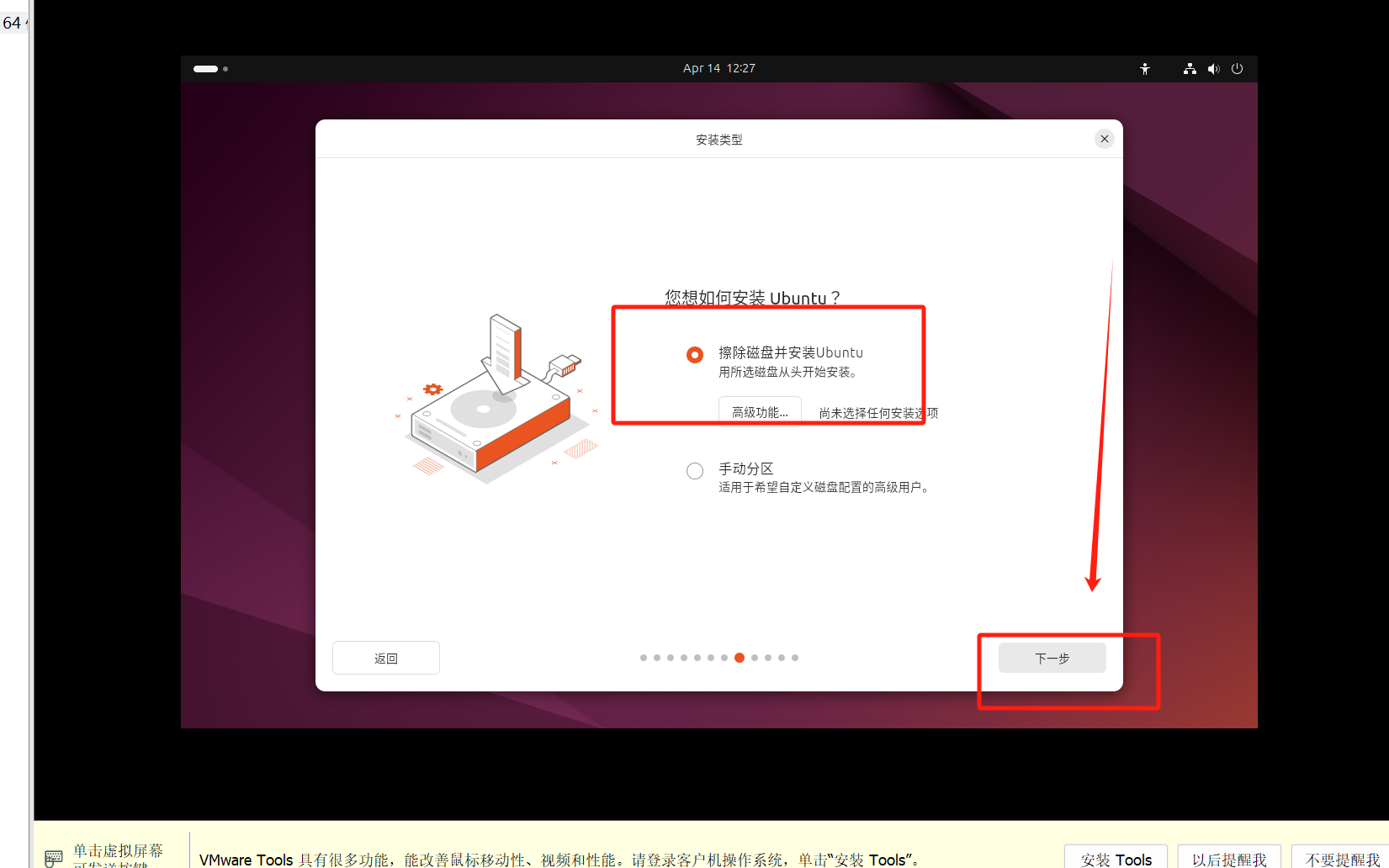Screen dimensions: 1389x868
Task: Select the manual partitioning (手动分区) radio button
Action: [x=695, y=471]
